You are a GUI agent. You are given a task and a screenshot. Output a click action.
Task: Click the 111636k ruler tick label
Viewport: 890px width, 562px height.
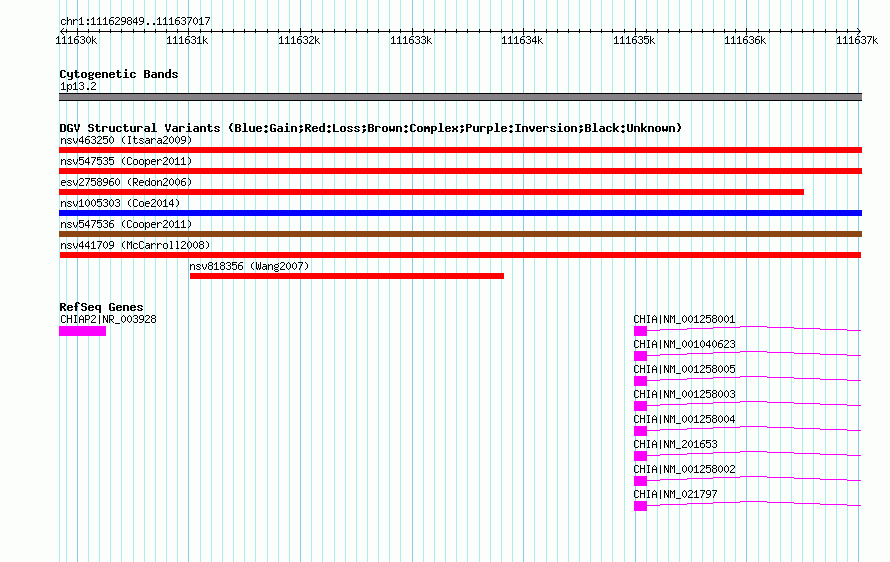tap(745, 40)
